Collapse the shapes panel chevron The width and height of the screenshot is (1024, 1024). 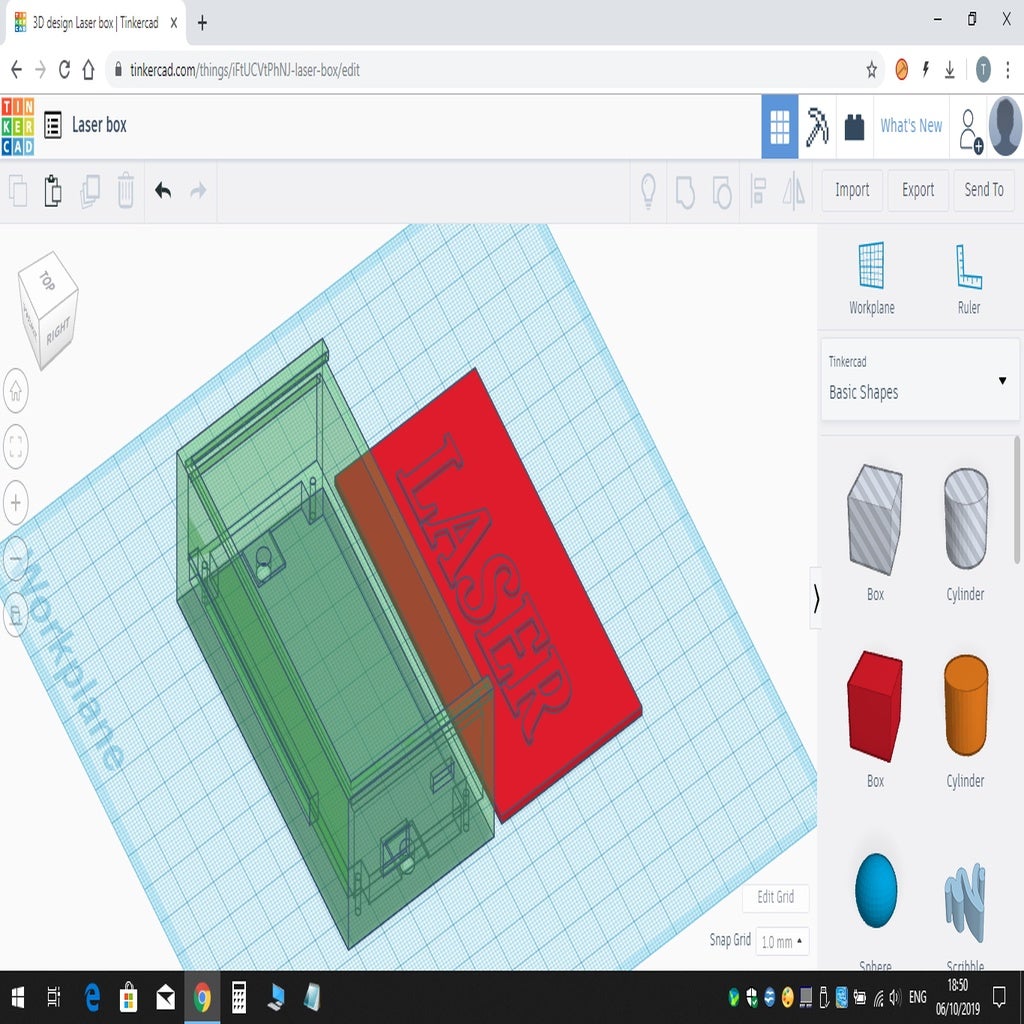click(x=816, y=599)
